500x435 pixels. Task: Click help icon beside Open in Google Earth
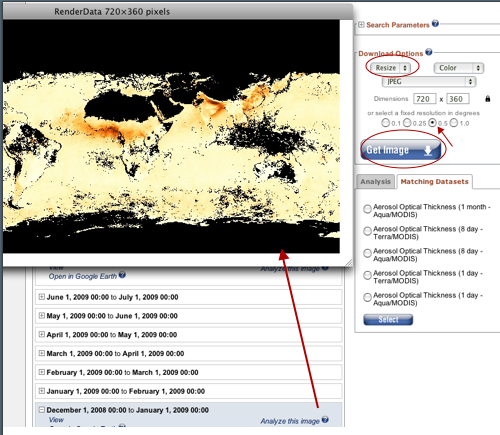[x=122, y=275]
